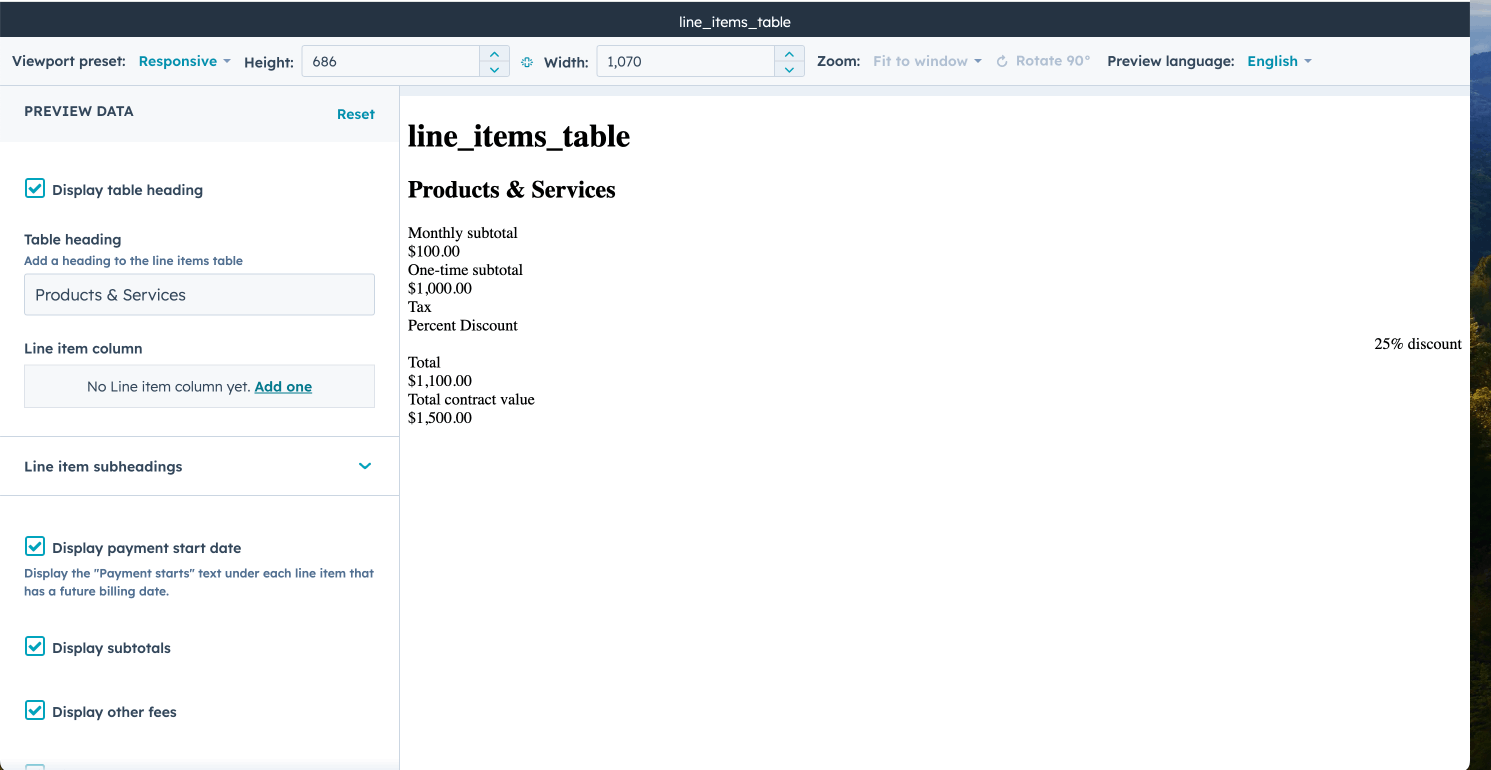
Task: Click the Monthly subtotal text
Action: pos(463,233)
